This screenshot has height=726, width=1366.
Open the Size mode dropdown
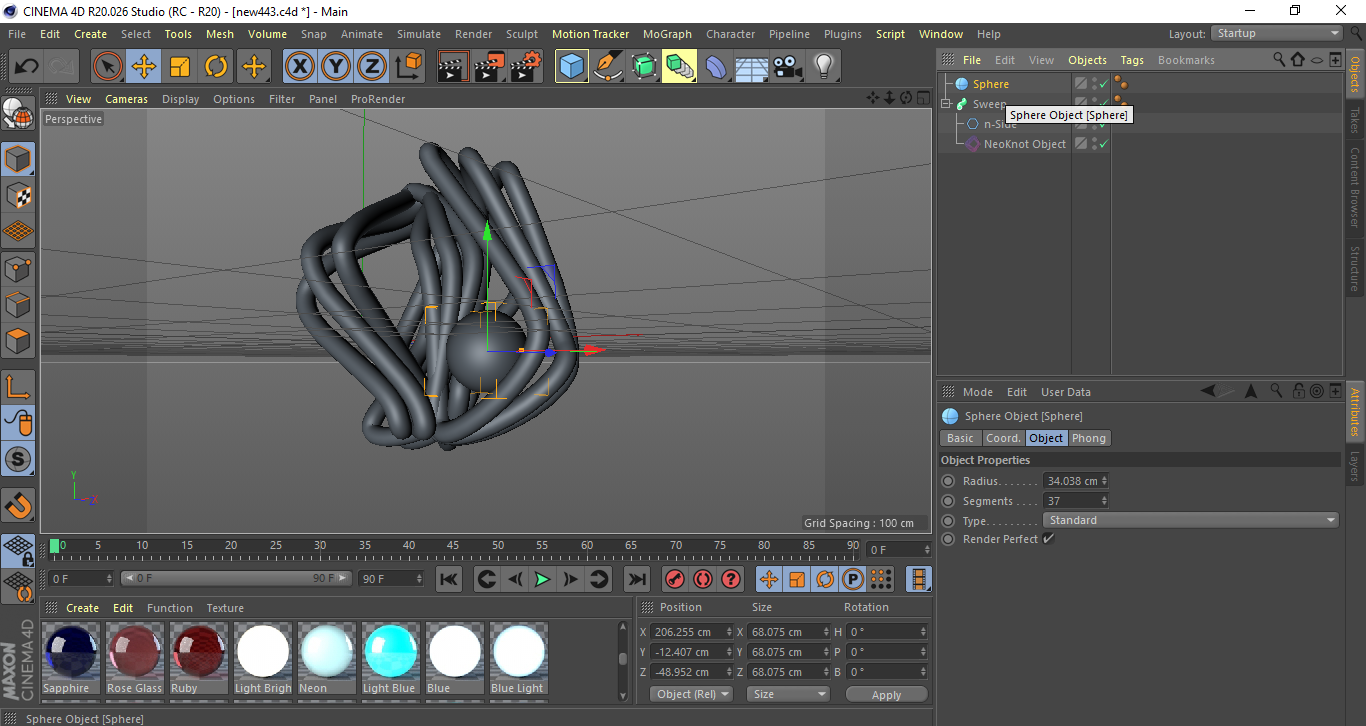788,694
